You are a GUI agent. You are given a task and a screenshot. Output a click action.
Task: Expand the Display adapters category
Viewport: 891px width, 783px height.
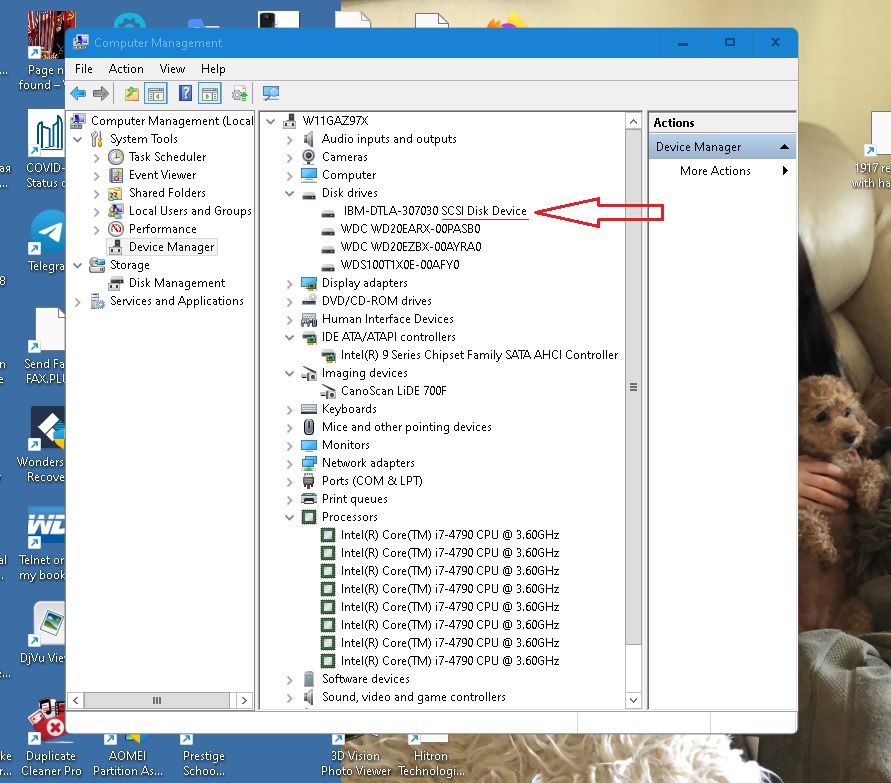tap(289, 283)
